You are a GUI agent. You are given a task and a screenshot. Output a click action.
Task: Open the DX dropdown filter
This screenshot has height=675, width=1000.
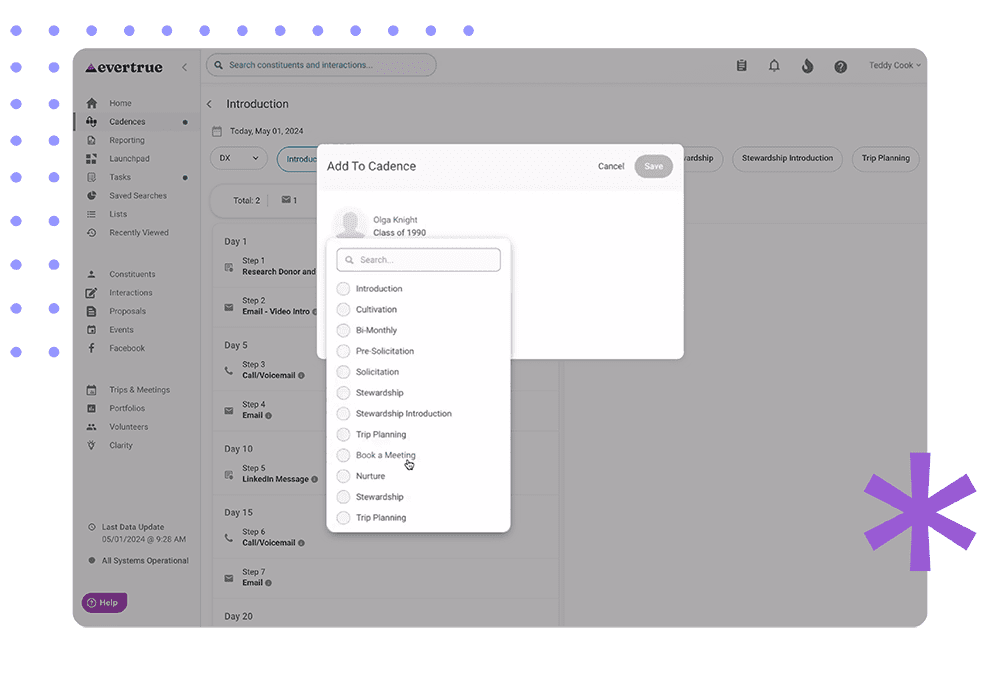[x=239, y=158]
